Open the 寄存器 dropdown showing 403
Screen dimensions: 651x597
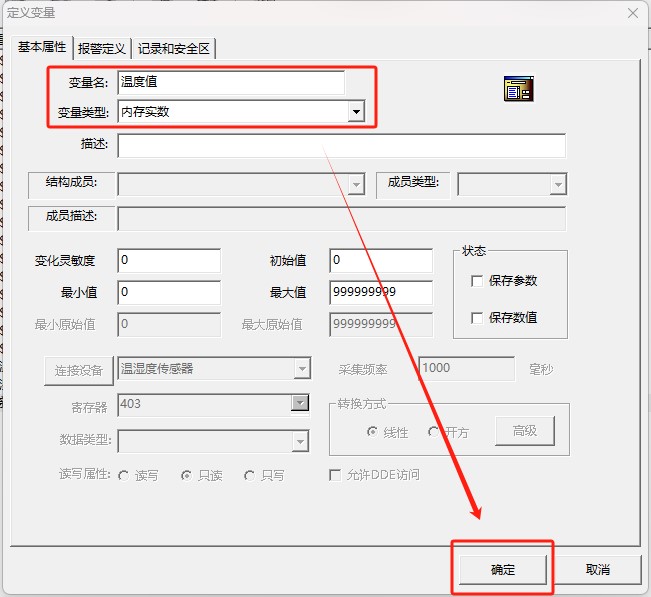click(299, 403)
